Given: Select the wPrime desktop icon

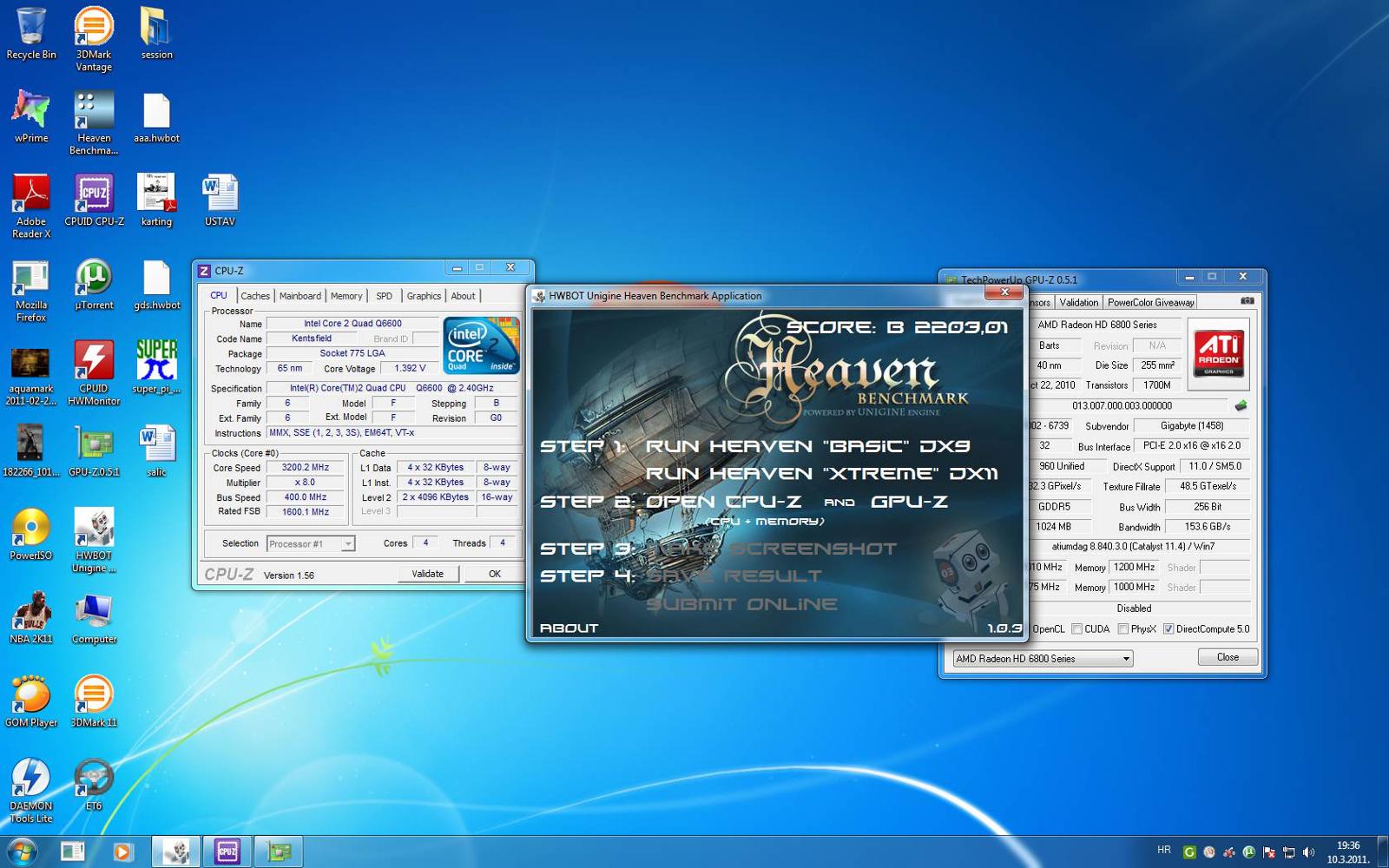Looking at the screenshot, I should click(x=31, y=118).
